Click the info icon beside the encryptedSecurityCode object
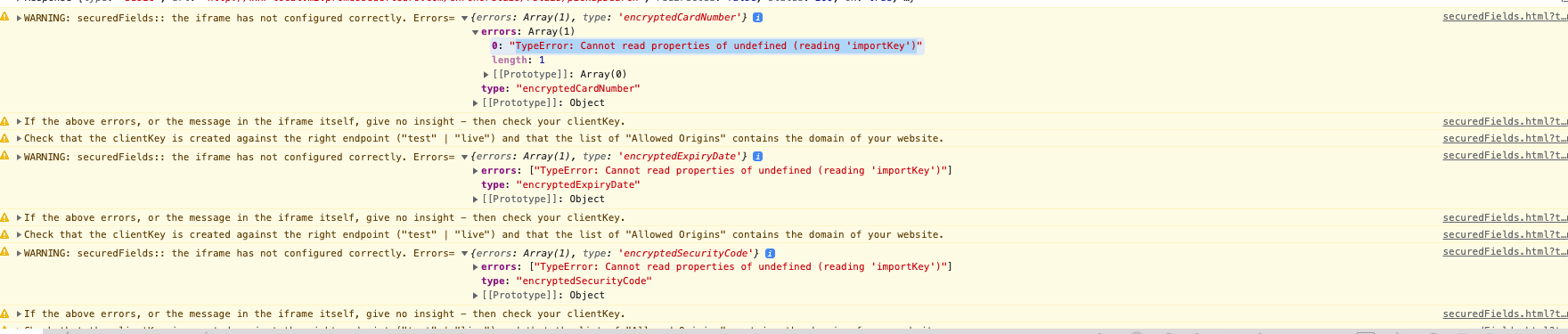1568x334 pixels. (x=770, y=254)
